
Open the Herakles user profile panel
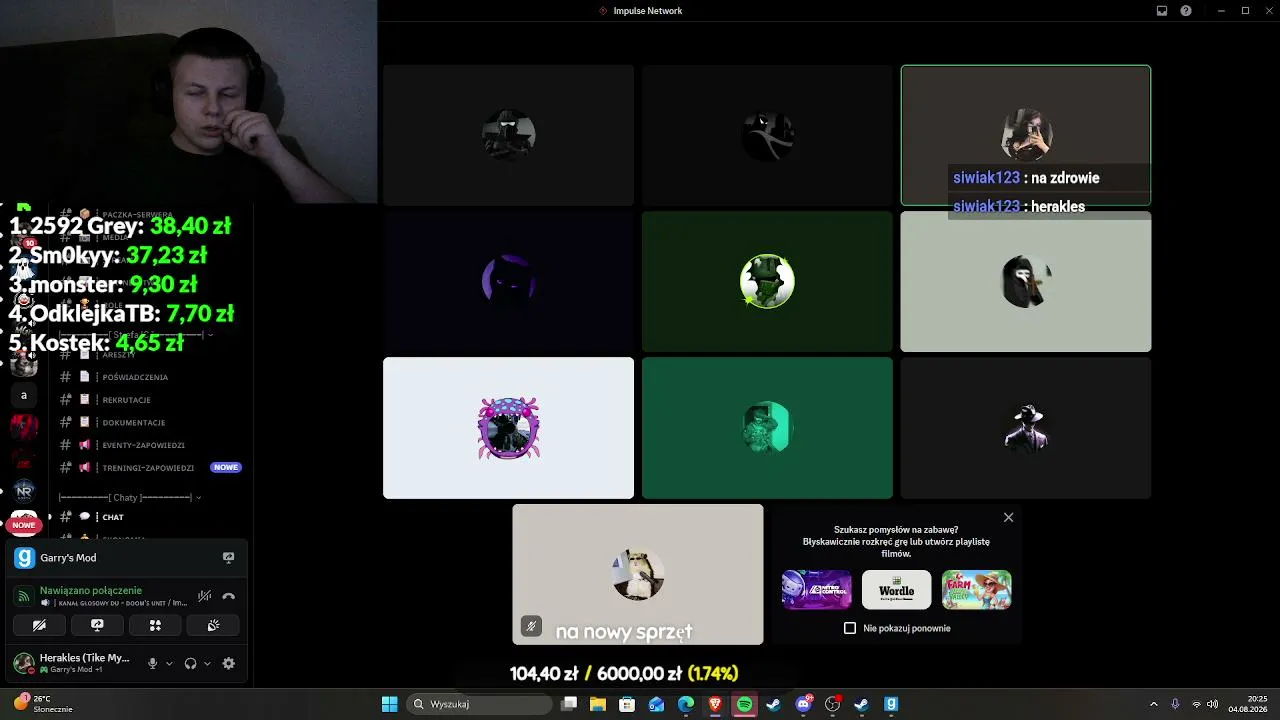click(72, 662)
